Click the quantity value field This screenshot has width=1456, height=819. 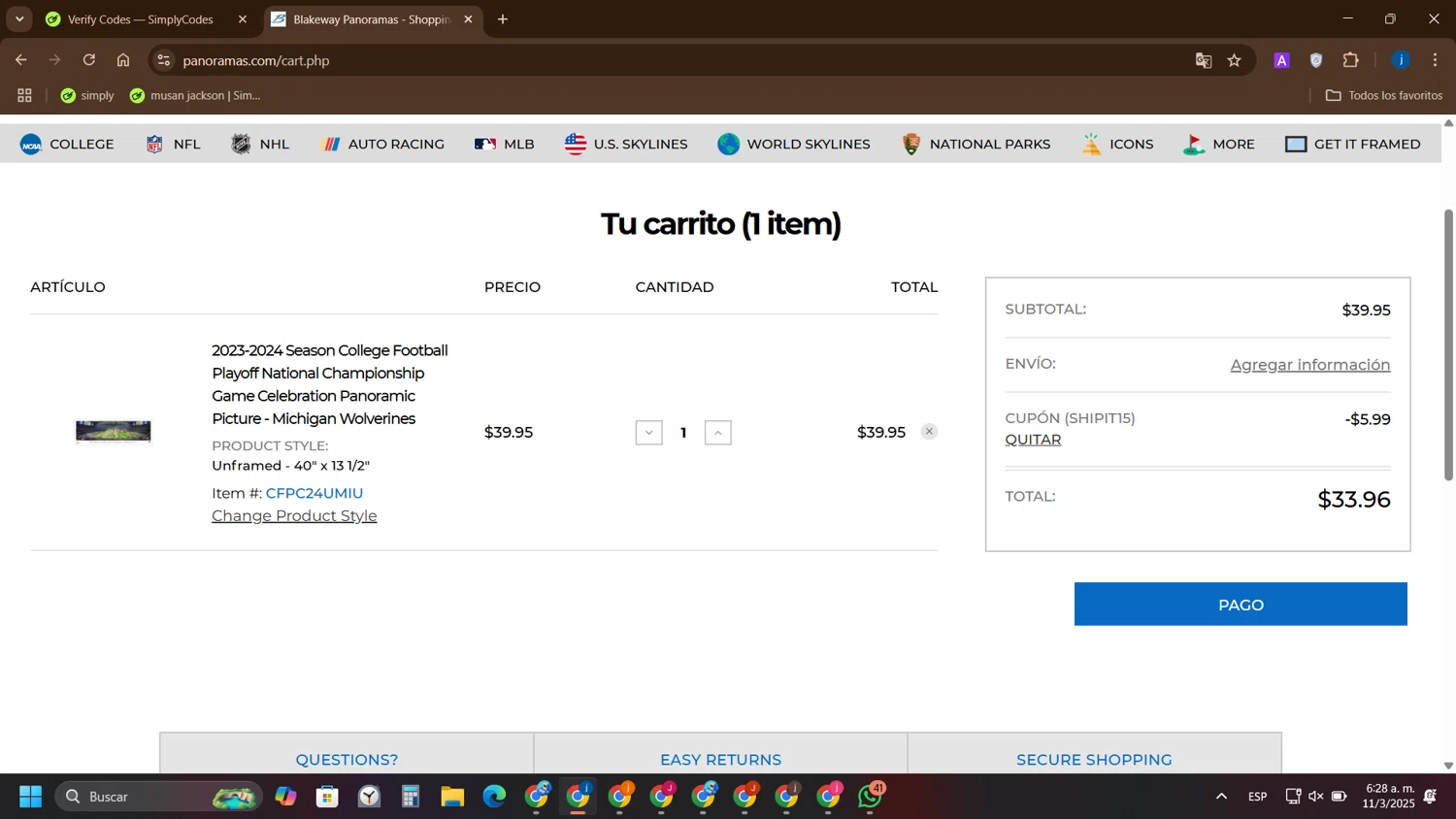(x=683, y=433)
